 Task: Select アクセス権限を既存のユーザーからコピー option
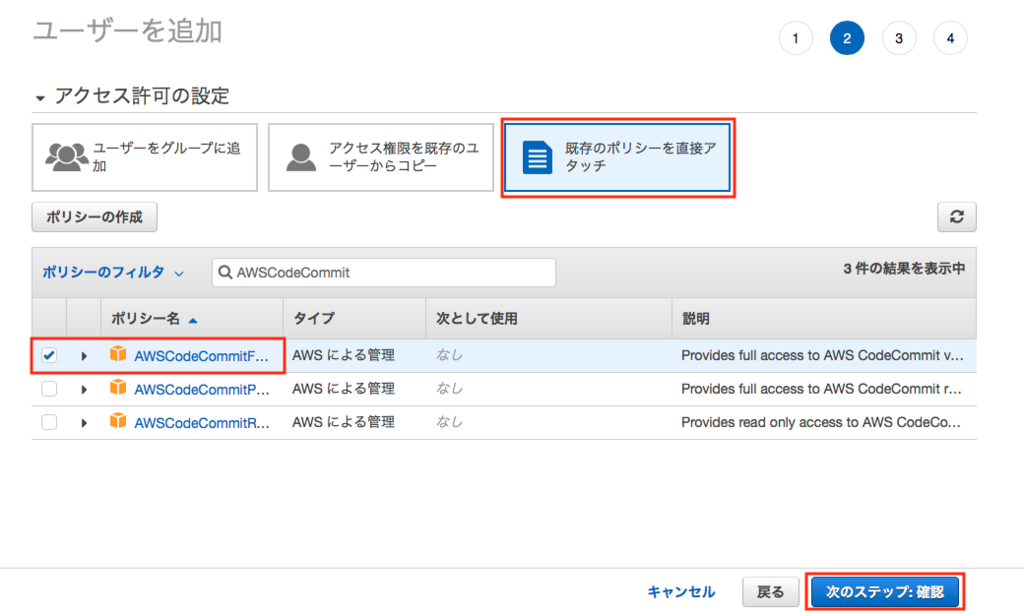coord(381,157)
